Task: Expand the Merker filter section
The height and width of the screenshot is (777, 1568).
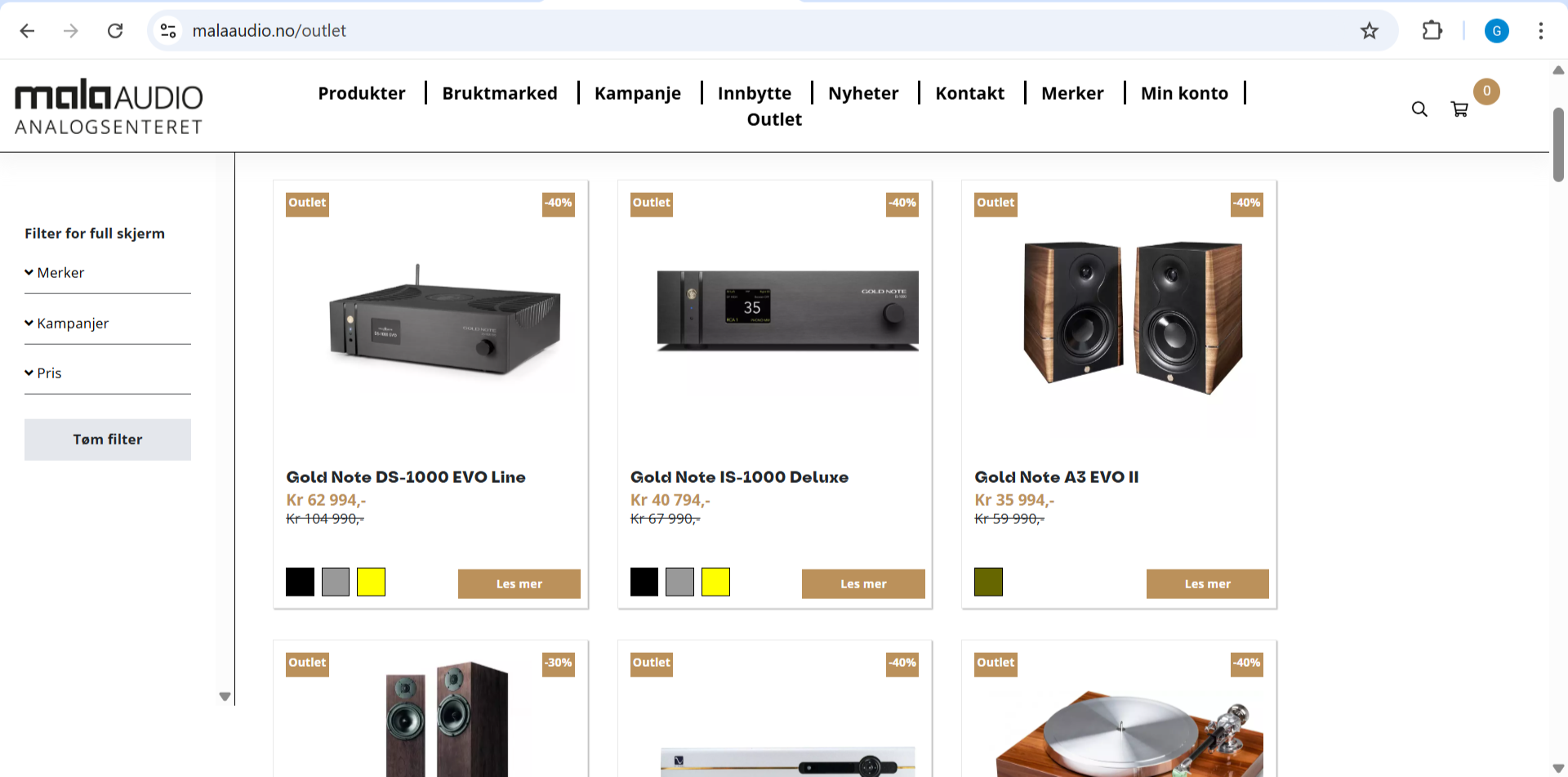Action: tap(108, 273)
